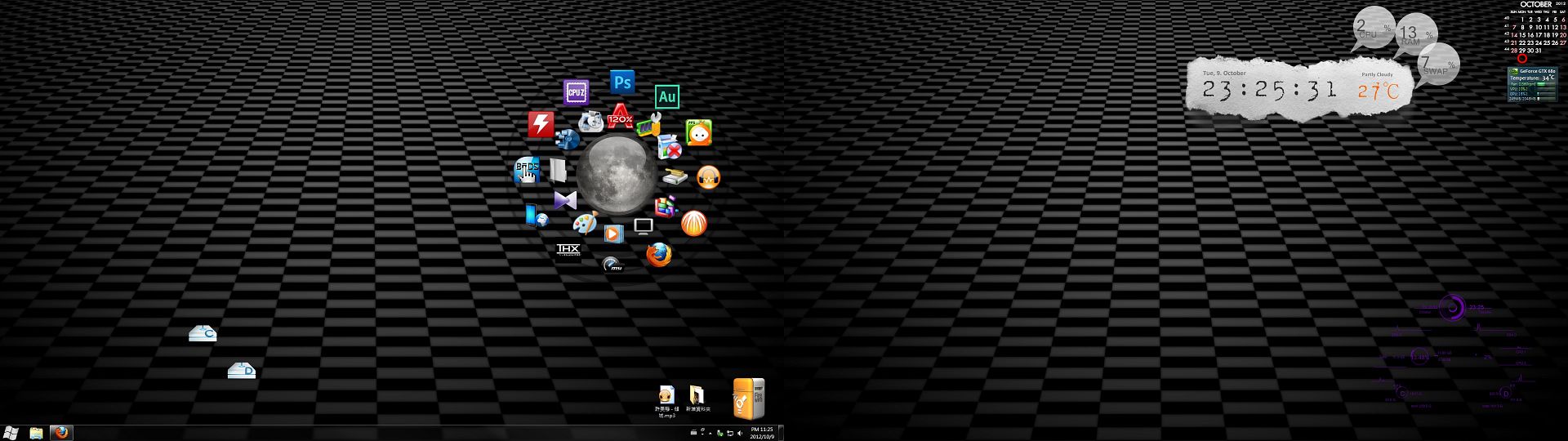1568x441 pixels.
Task: Open the orange headphones audio app icon
Action: click(x=708, y=176)
